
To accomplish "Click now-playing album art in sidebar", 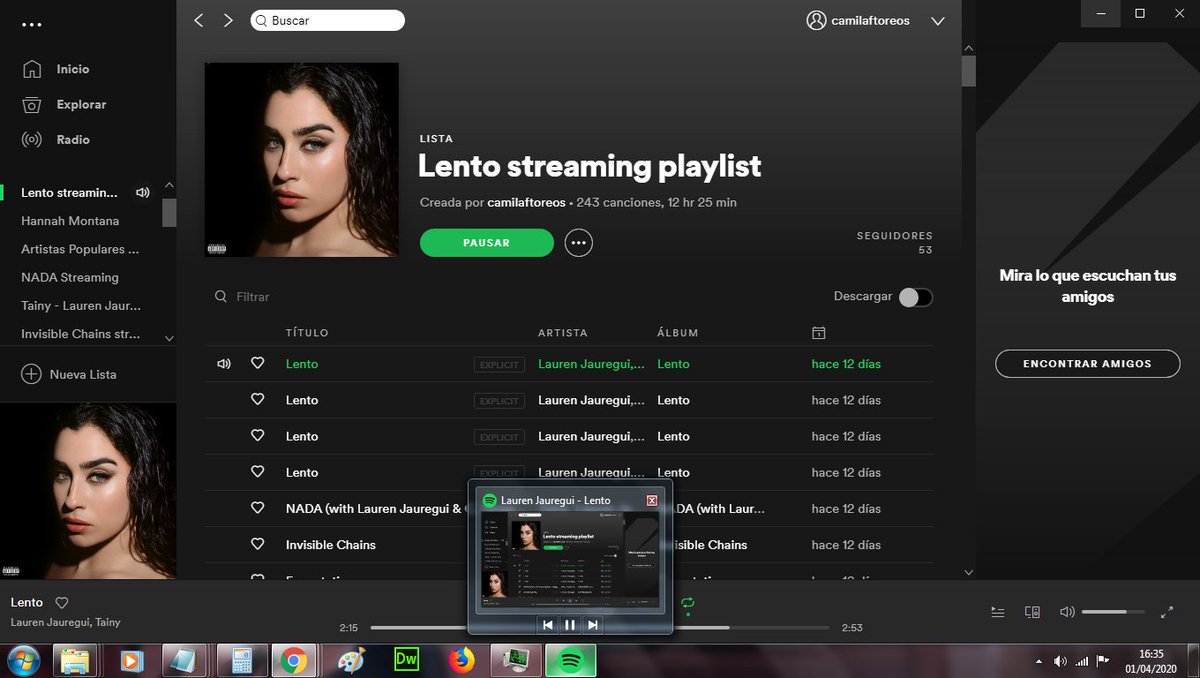I will click(88, 491).
